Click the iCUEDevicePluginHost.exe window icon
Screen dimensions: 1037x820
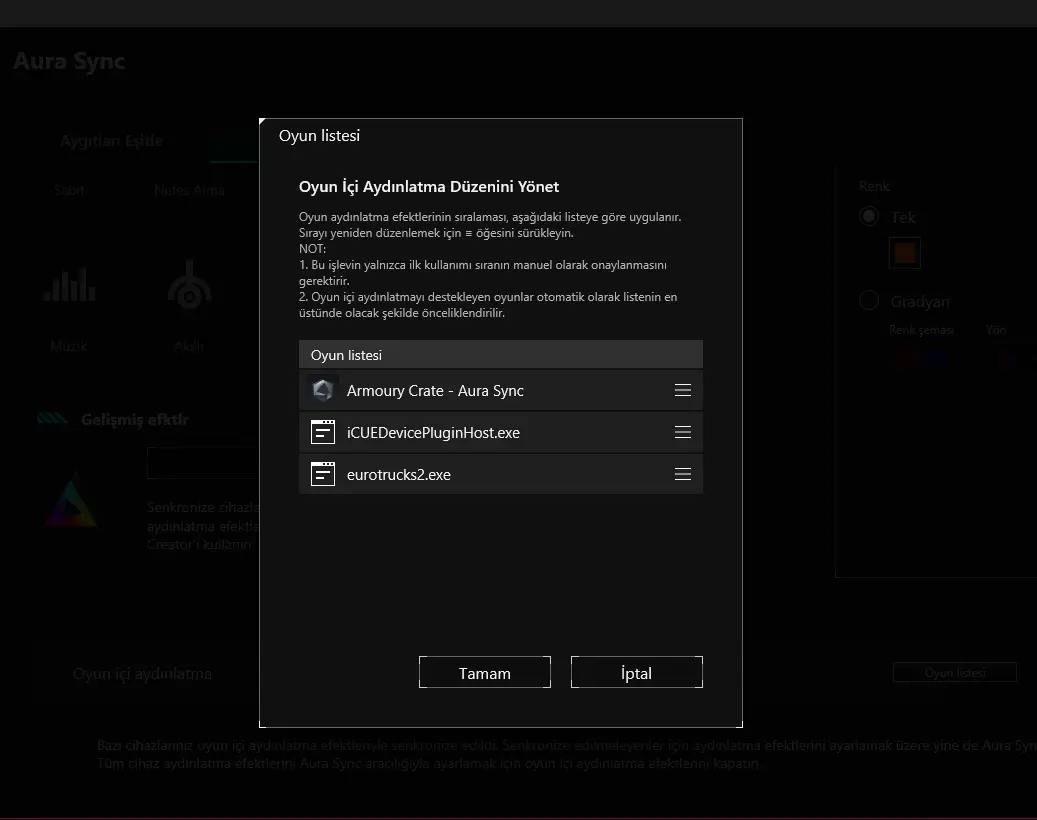tap(323, 432)
